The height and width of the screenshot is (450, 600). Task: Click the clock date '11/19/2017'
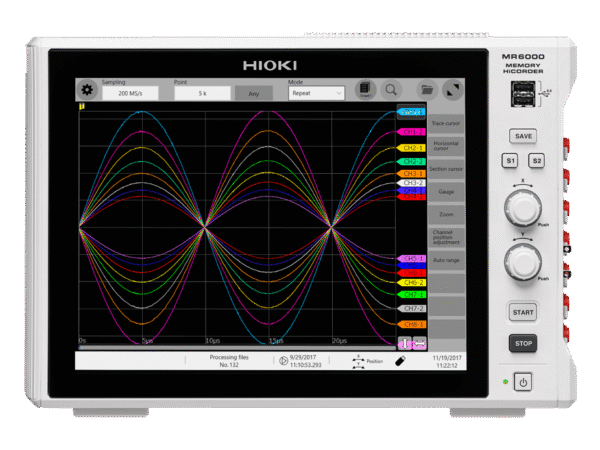[x=447, y=358]
